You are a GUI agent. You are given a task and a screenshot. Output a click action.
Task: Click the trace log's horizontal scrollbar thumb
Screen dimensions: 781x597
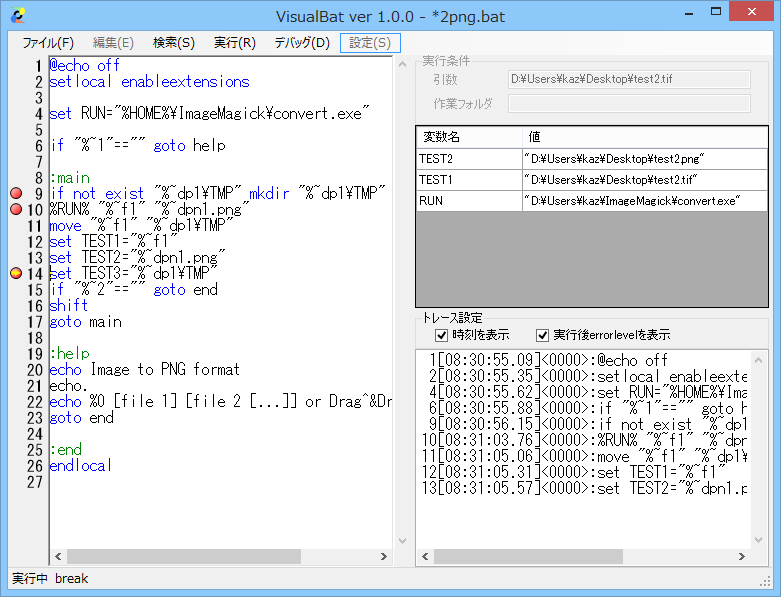click(x=528, y=556)
